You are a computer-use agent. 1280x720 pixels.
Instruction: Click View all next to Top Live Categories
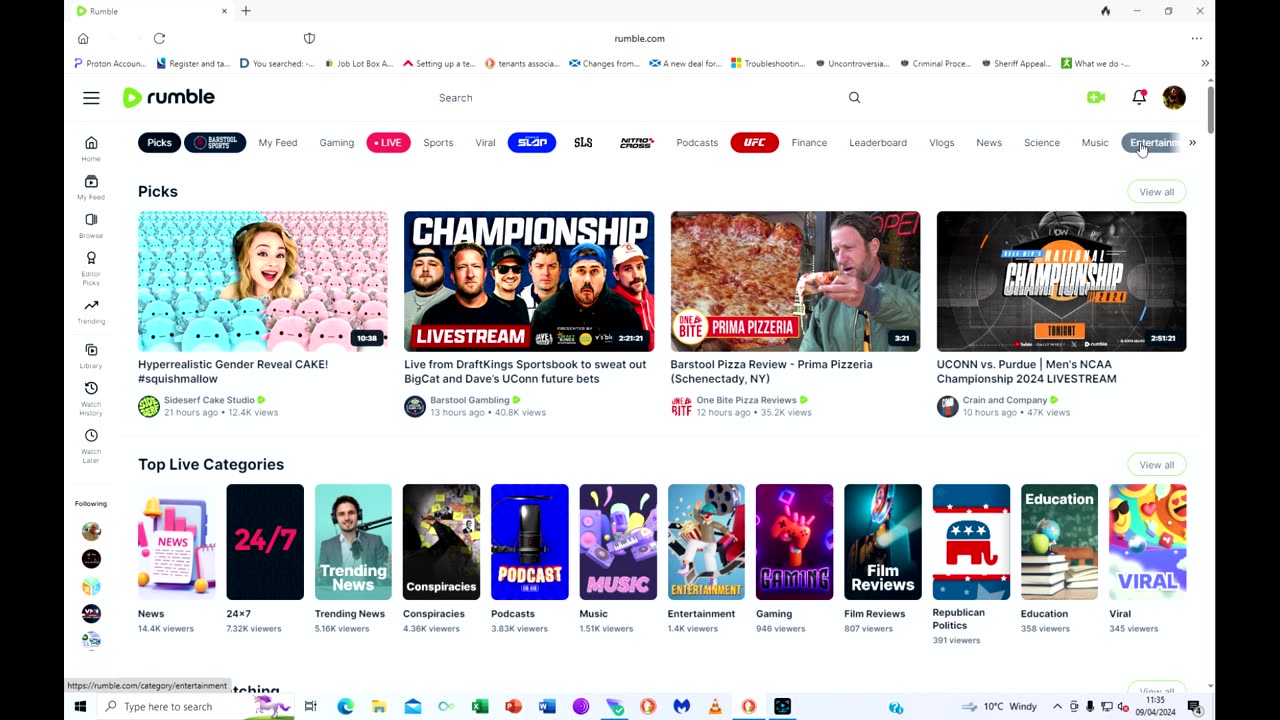(x=1156, y=465)
